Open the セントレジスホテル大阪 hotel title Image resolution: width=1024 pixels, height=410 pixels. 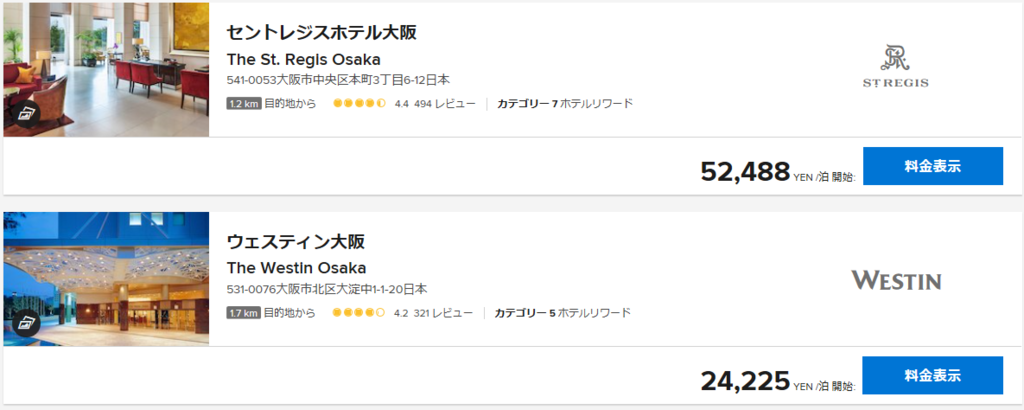[321, 33]
